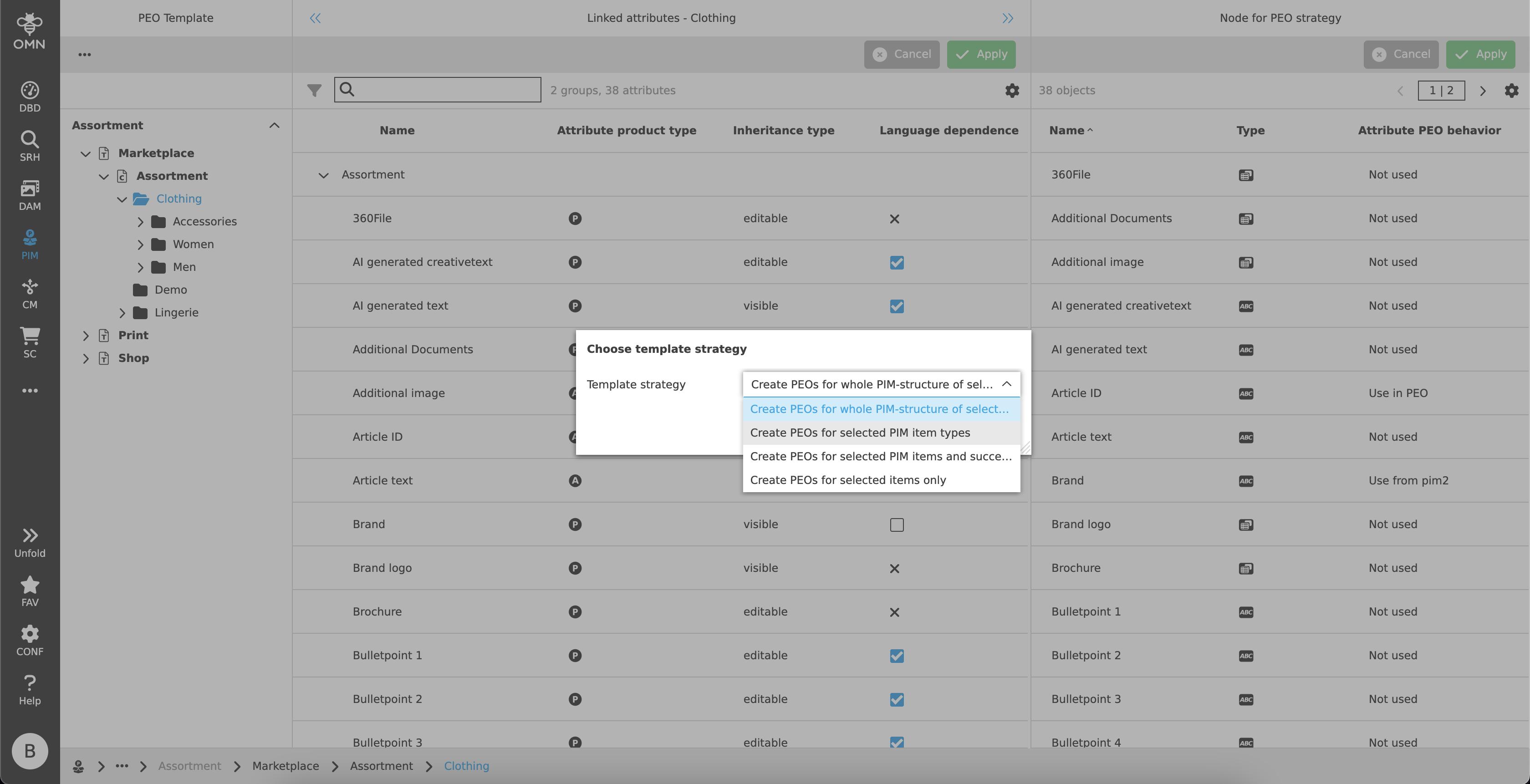Open CONF configuration in sidebar

[29, 640]
